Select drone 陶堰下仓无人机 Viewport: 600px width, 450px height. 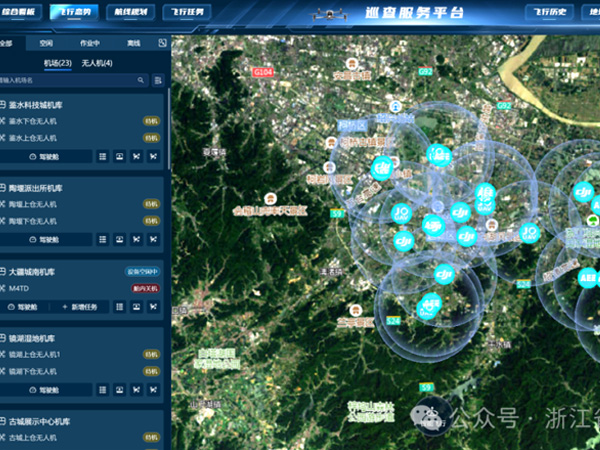pyautogui.click(x=33, y=221)
